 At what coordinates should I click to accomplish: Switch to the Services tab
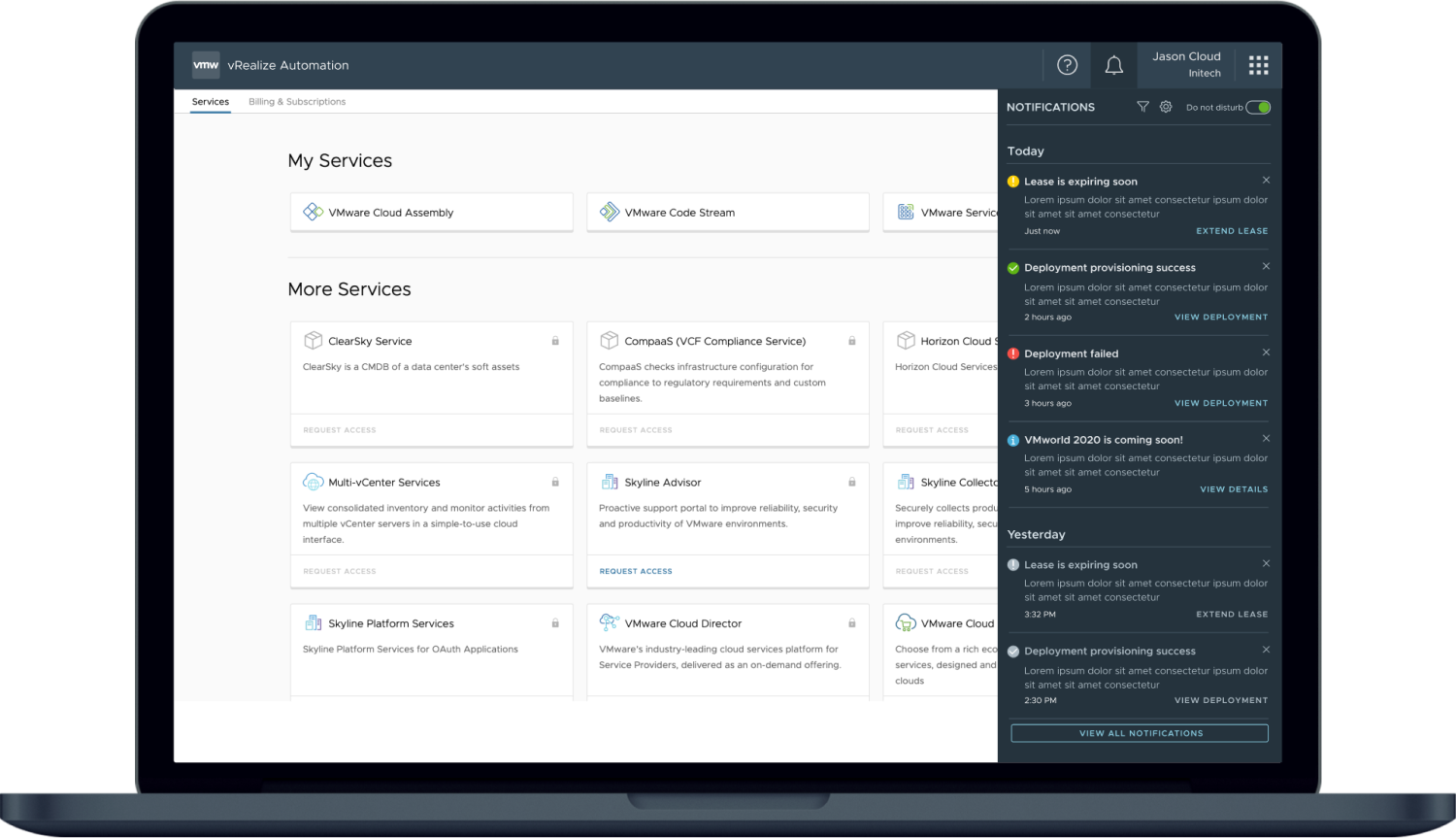tap(211, 102)
